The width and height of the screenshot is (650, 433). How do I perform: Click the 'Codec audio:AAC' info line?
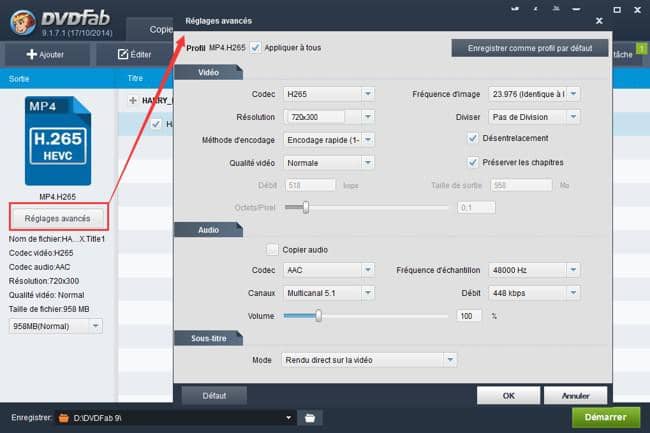click(x=39, y=267)
